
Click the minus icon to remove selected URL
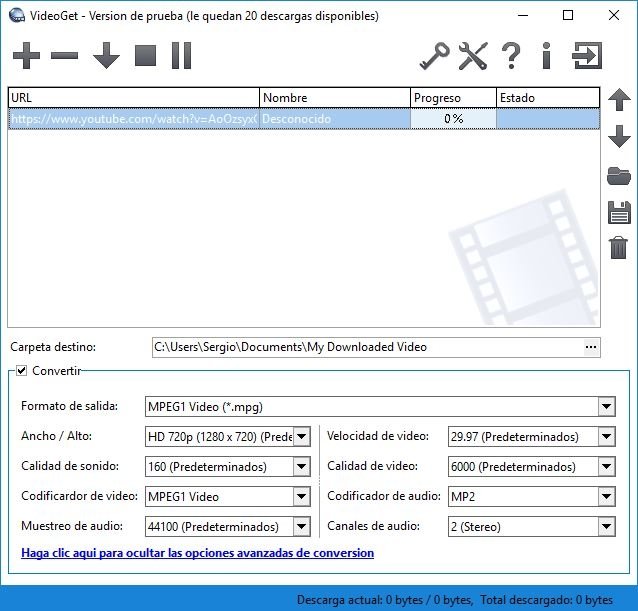[64, 55]
